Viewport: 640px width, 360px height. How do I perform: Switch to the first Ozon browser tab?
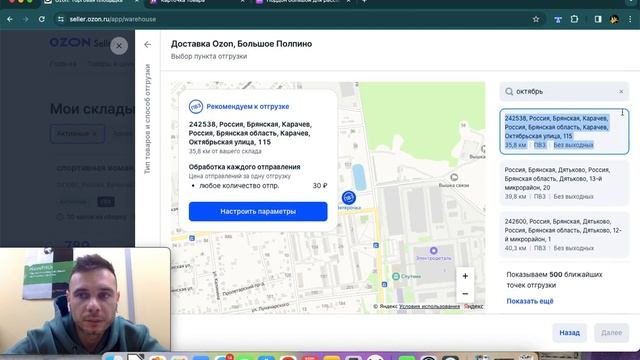92,2
